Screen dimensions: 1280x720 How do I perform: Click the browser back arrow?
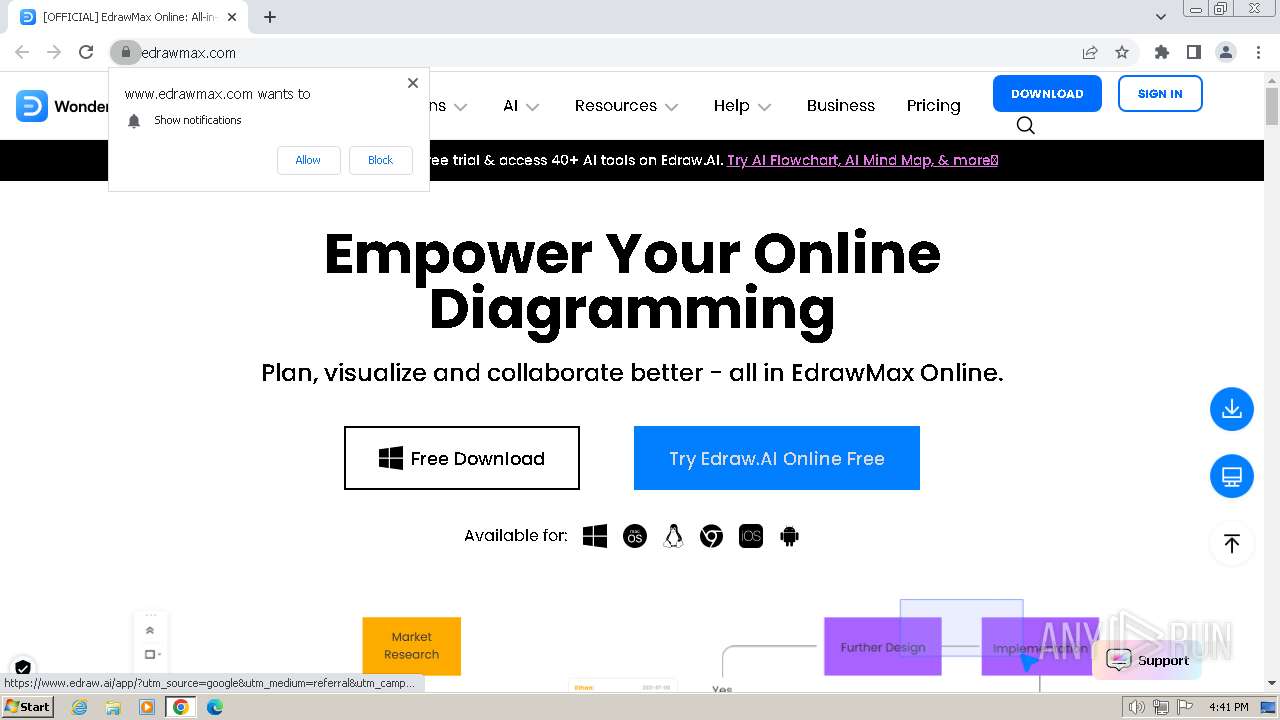(22, 52)
